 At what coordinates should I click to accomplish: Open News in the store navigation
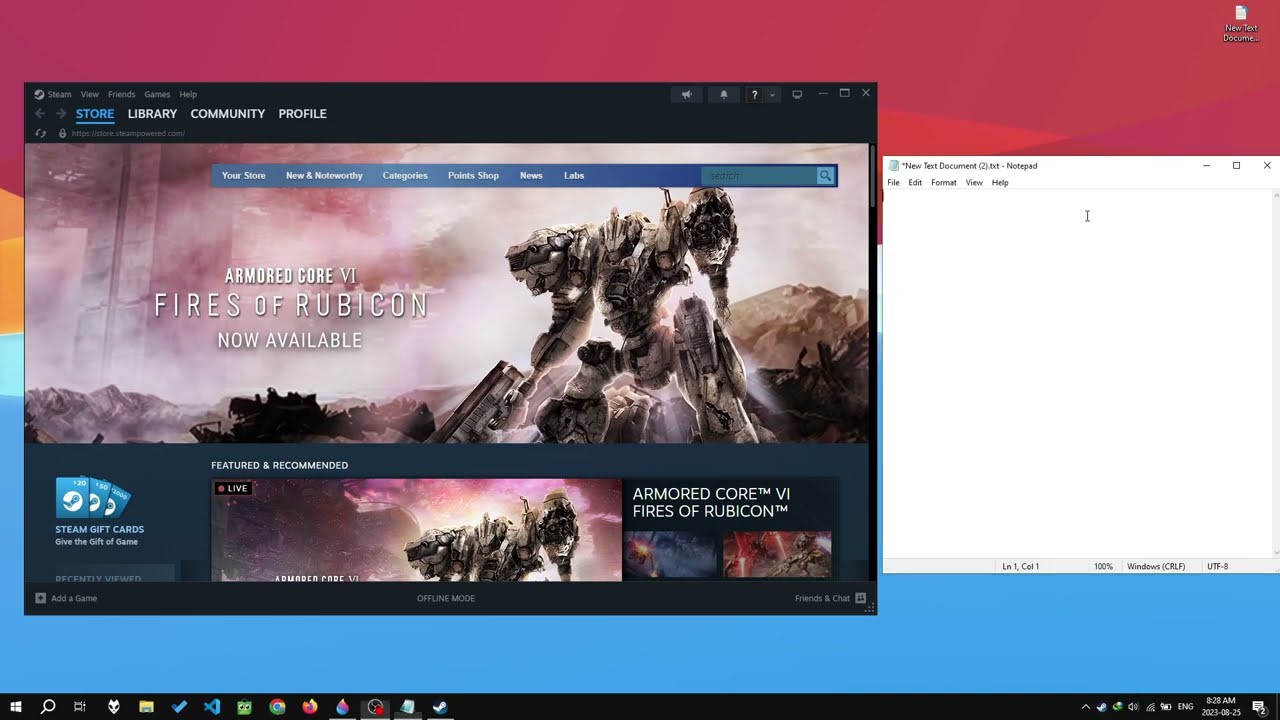click(531, 176)
